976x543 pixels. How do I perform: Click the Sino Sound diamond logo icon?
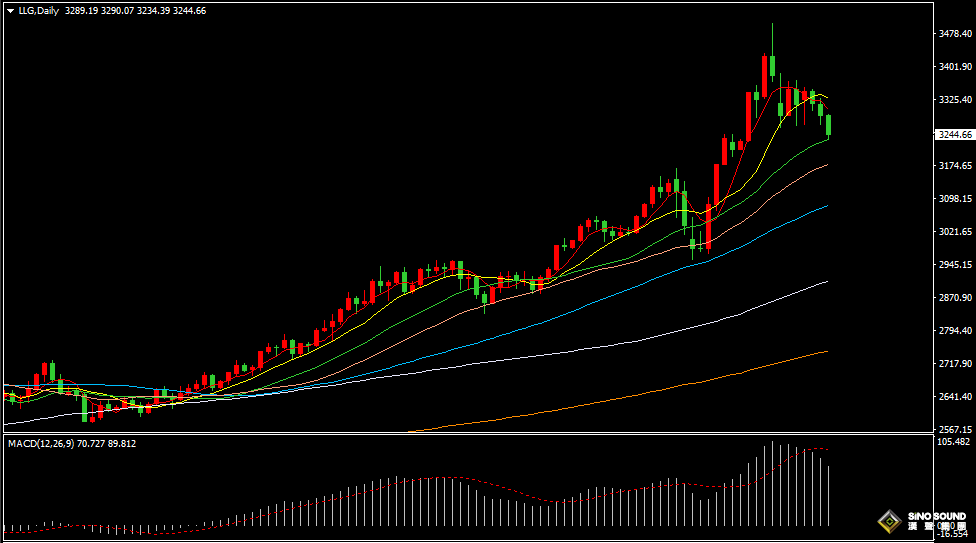click(889, 522)
